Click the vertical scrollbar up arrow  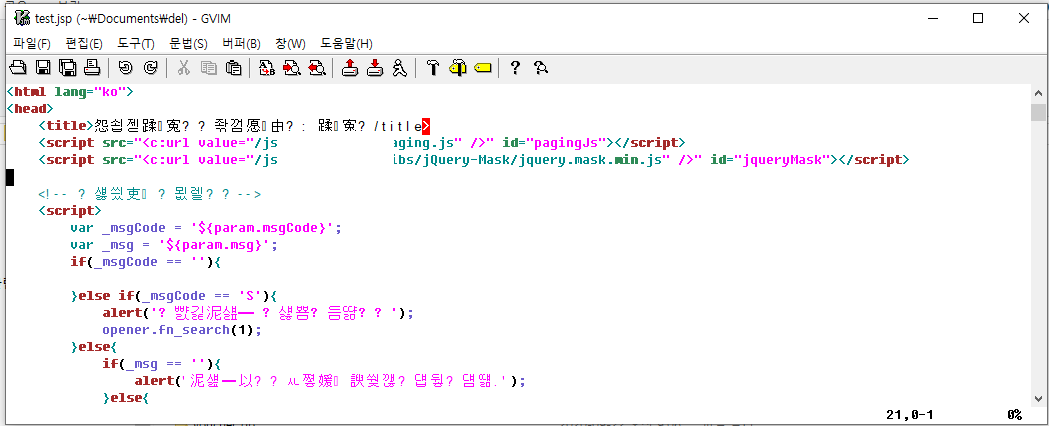click(x=1038, y=94)
